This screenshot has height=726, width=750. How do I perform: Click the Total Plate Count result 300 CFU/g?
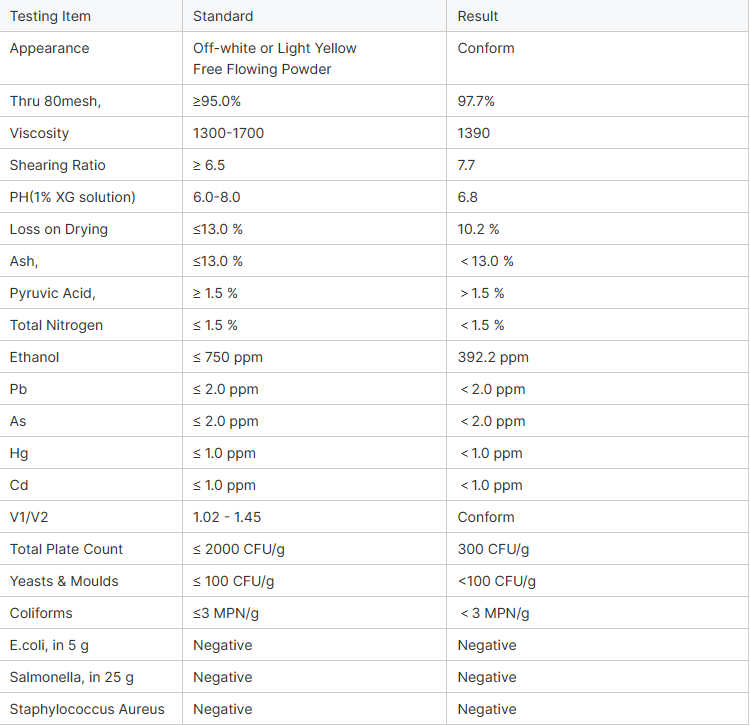493,549
